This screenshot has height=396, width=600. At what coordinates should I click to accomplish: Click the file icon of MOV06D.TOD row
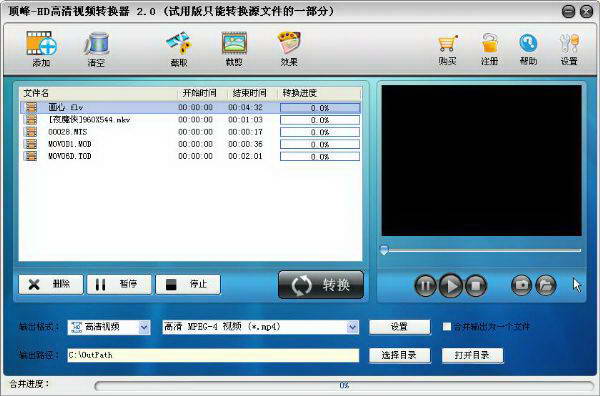click(31, 156)
